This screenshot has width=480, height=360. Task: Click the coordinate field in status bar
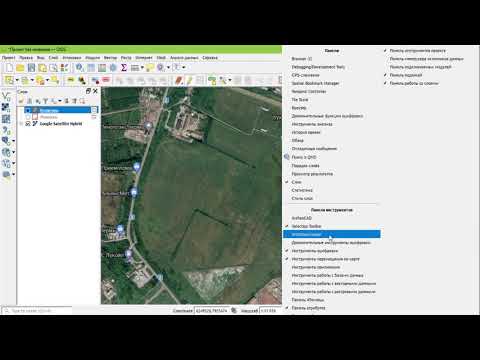(x=212, y=311)
